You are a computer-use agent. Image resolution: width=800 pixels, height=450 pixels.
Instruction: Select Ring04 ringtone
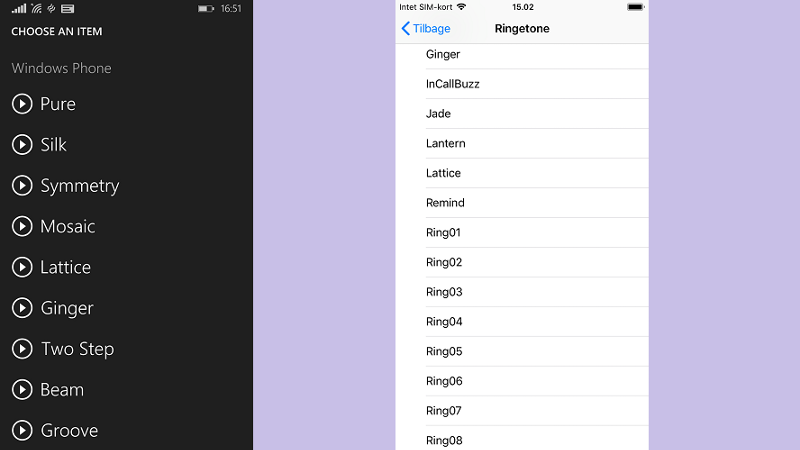(x=522, y=321)
